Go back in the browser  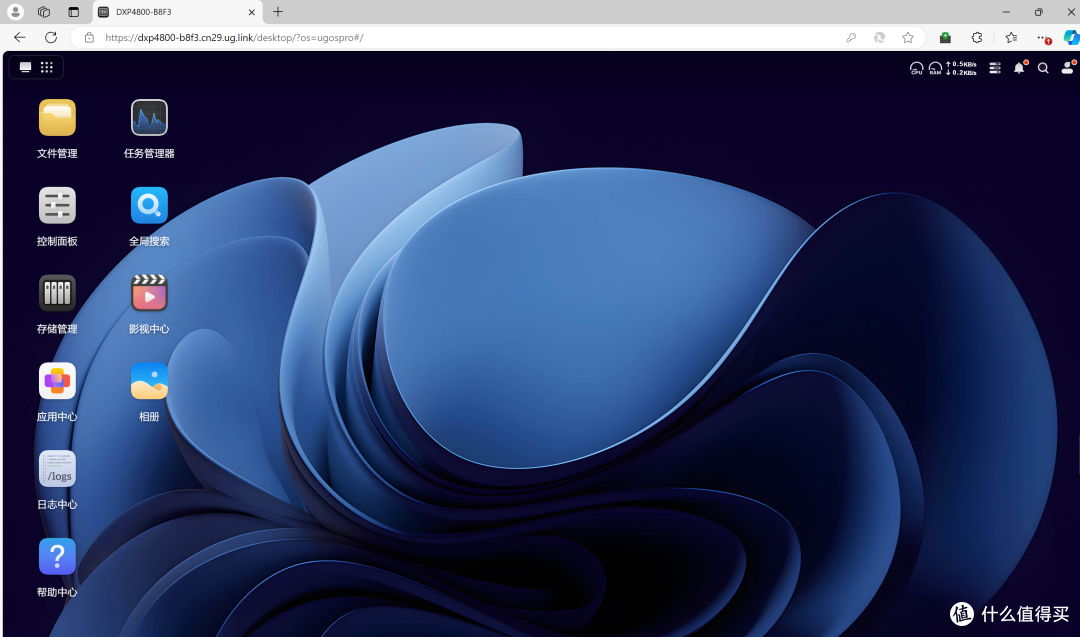tap(20, 38)
